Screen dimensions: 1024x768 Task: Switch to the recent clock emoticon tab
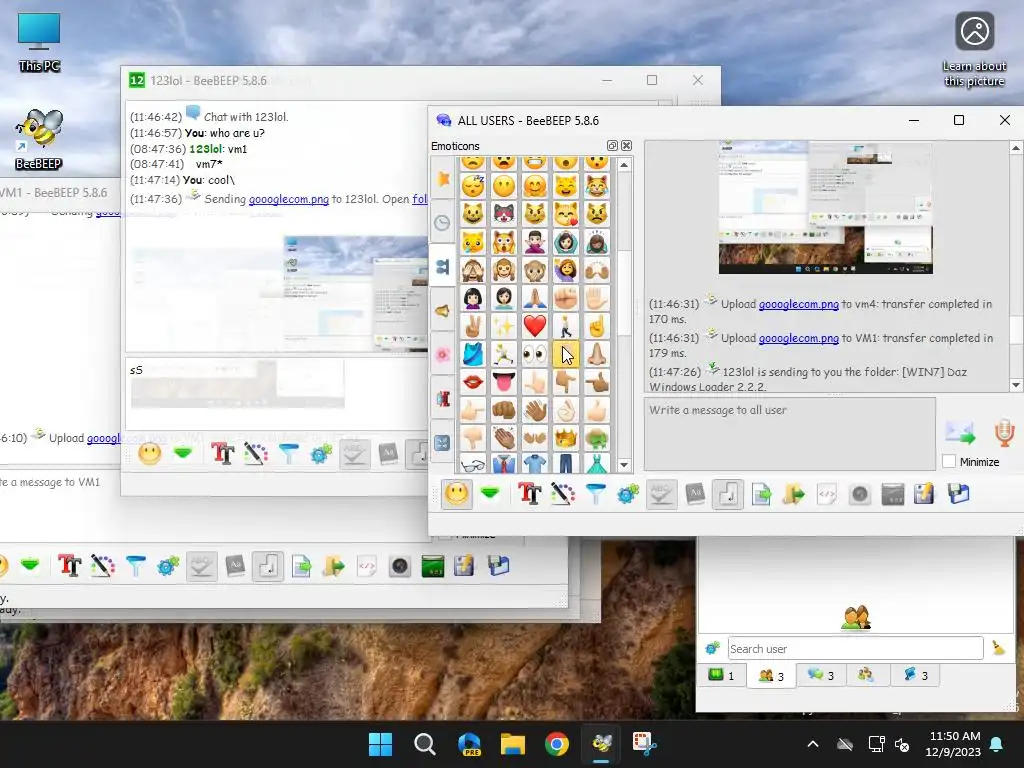point(443,223)
